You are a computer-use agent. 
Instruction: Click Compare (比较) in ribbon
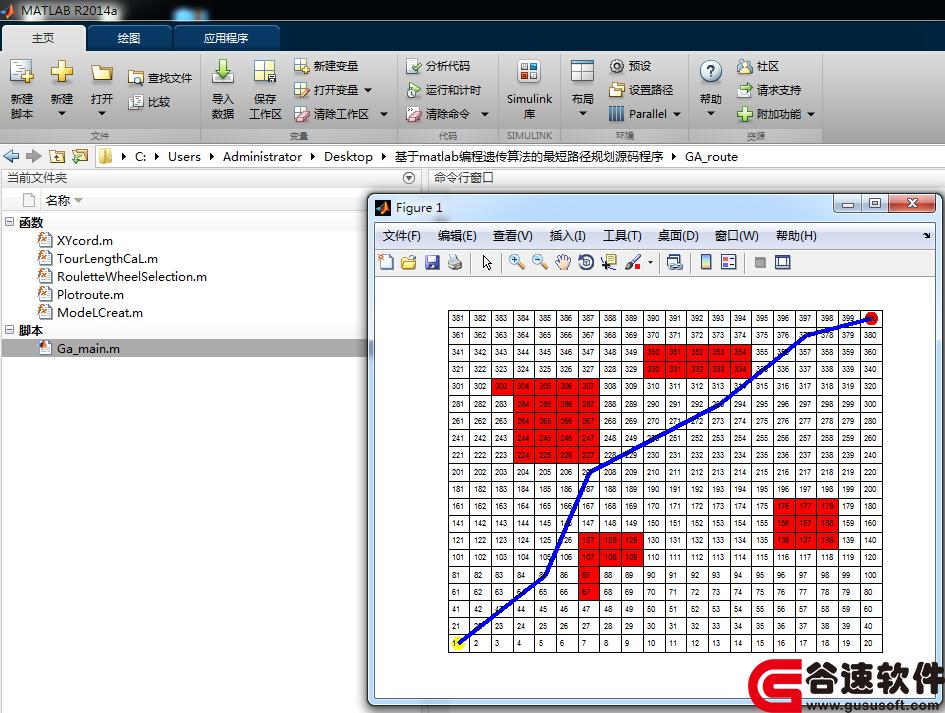coord(149,102)
